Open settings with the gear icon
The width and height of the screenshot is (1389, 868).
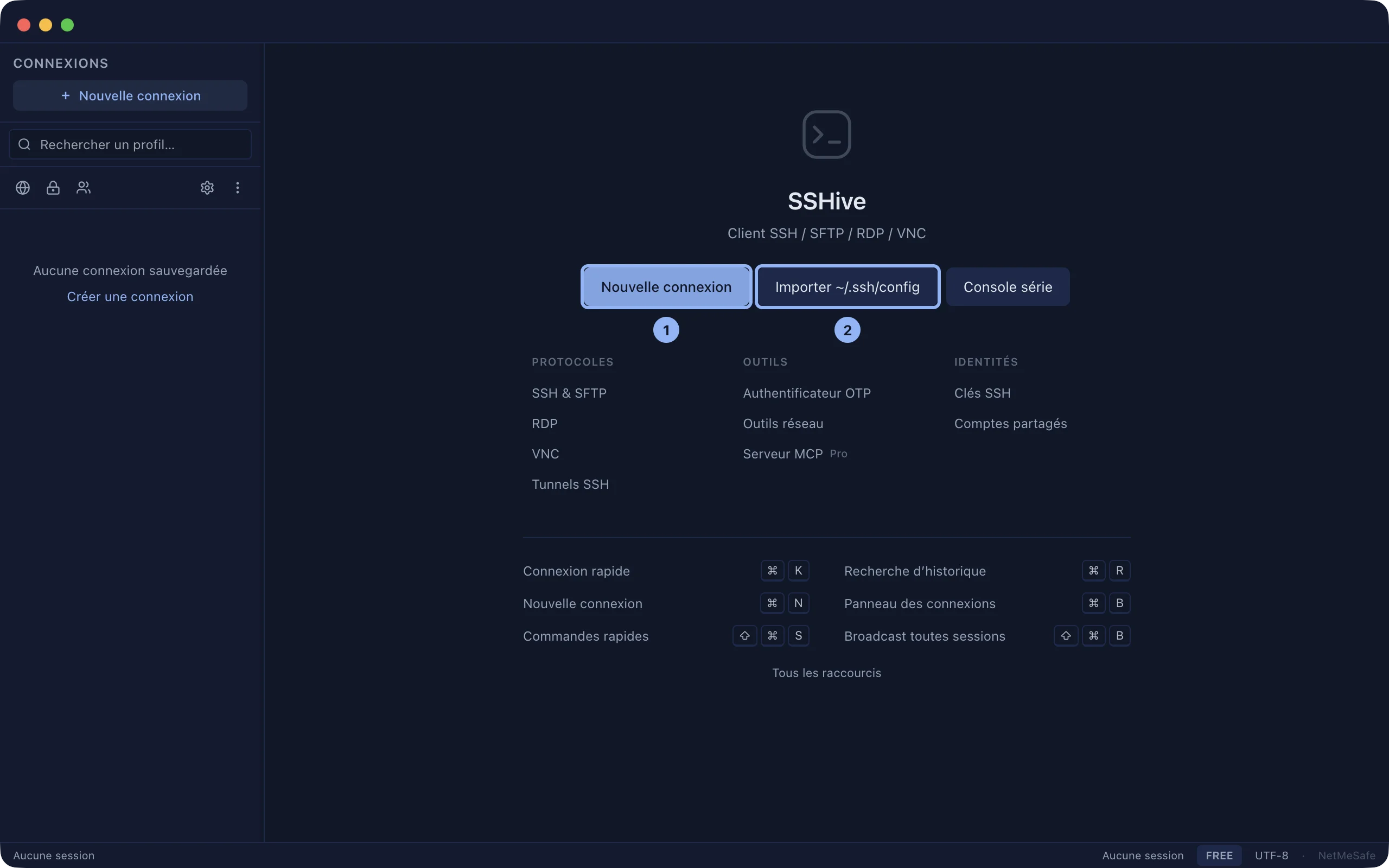point(207,188)
